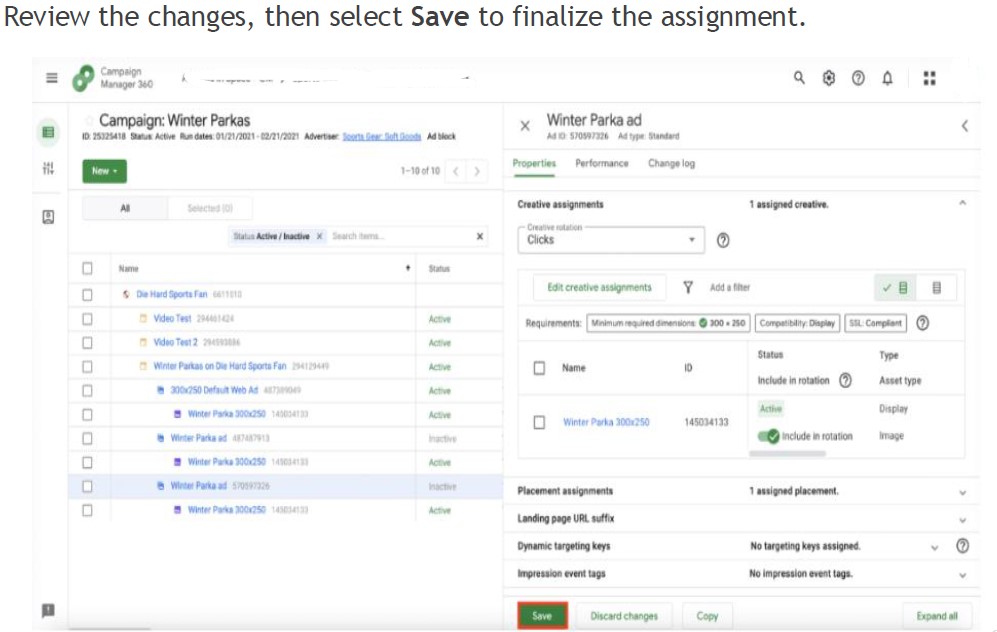Select the checked compact list view icon
The width and height of the screenshot is (997, 632).
(x=895, y=288)
